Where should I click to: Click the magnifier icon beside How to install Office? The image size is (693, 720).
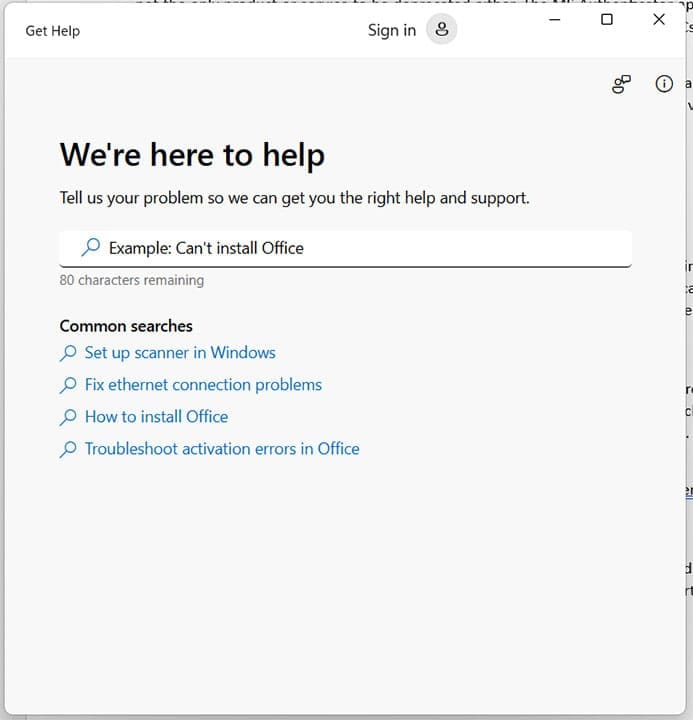(68, 417)
